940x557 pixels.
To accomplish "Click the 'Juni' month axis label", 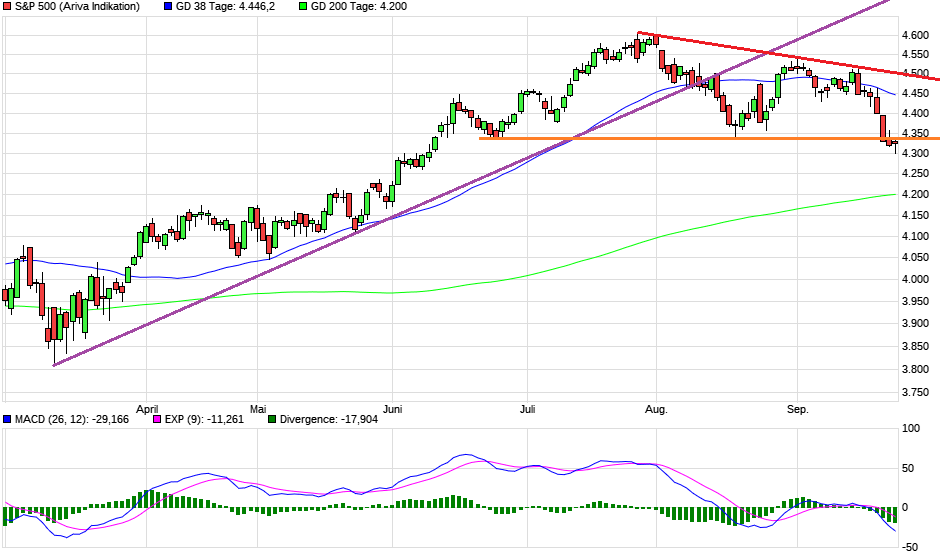I will tap(393, 410).
